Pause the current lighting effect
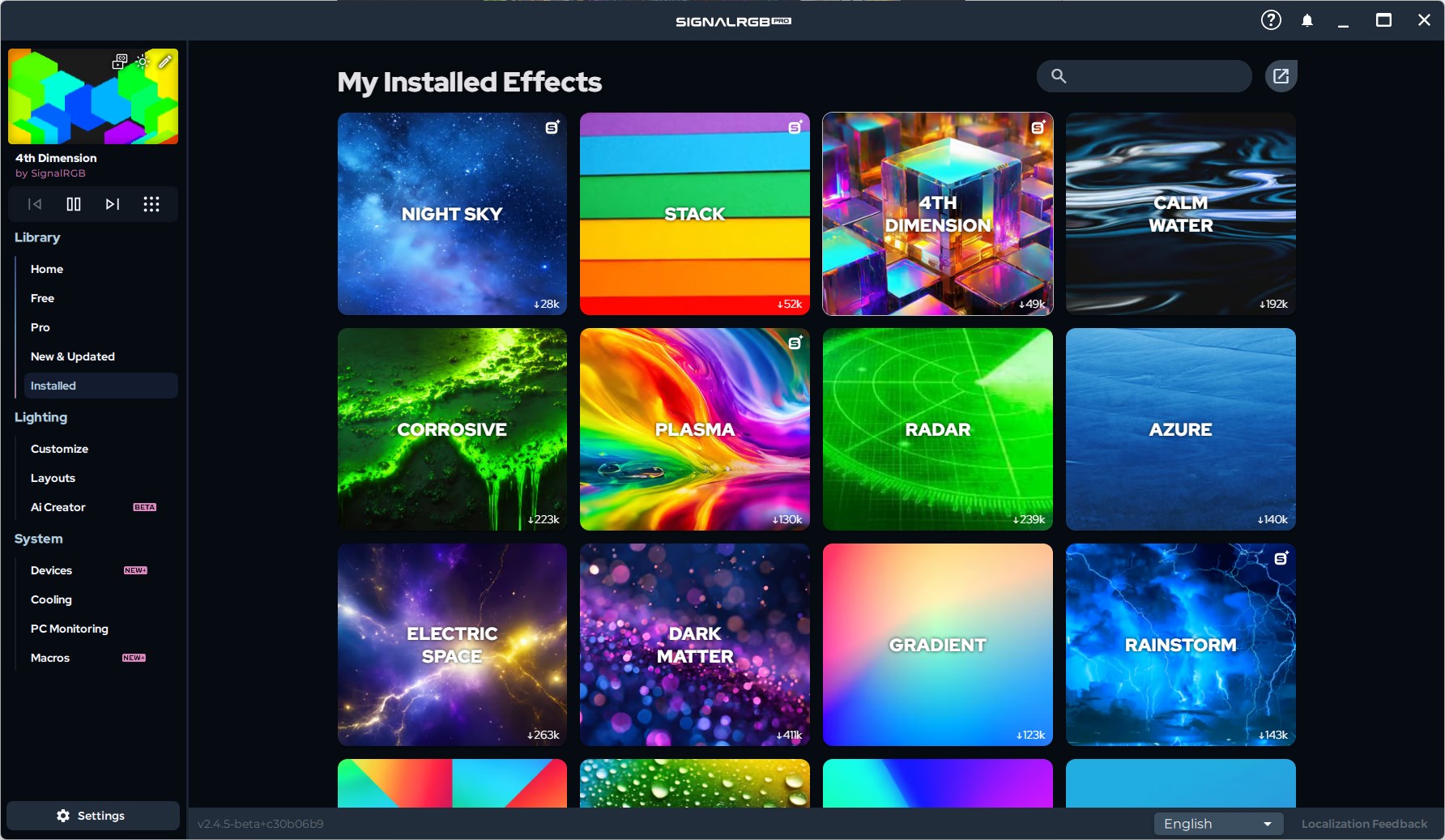This screenshot has height=840, width=1445. (74, 204)
